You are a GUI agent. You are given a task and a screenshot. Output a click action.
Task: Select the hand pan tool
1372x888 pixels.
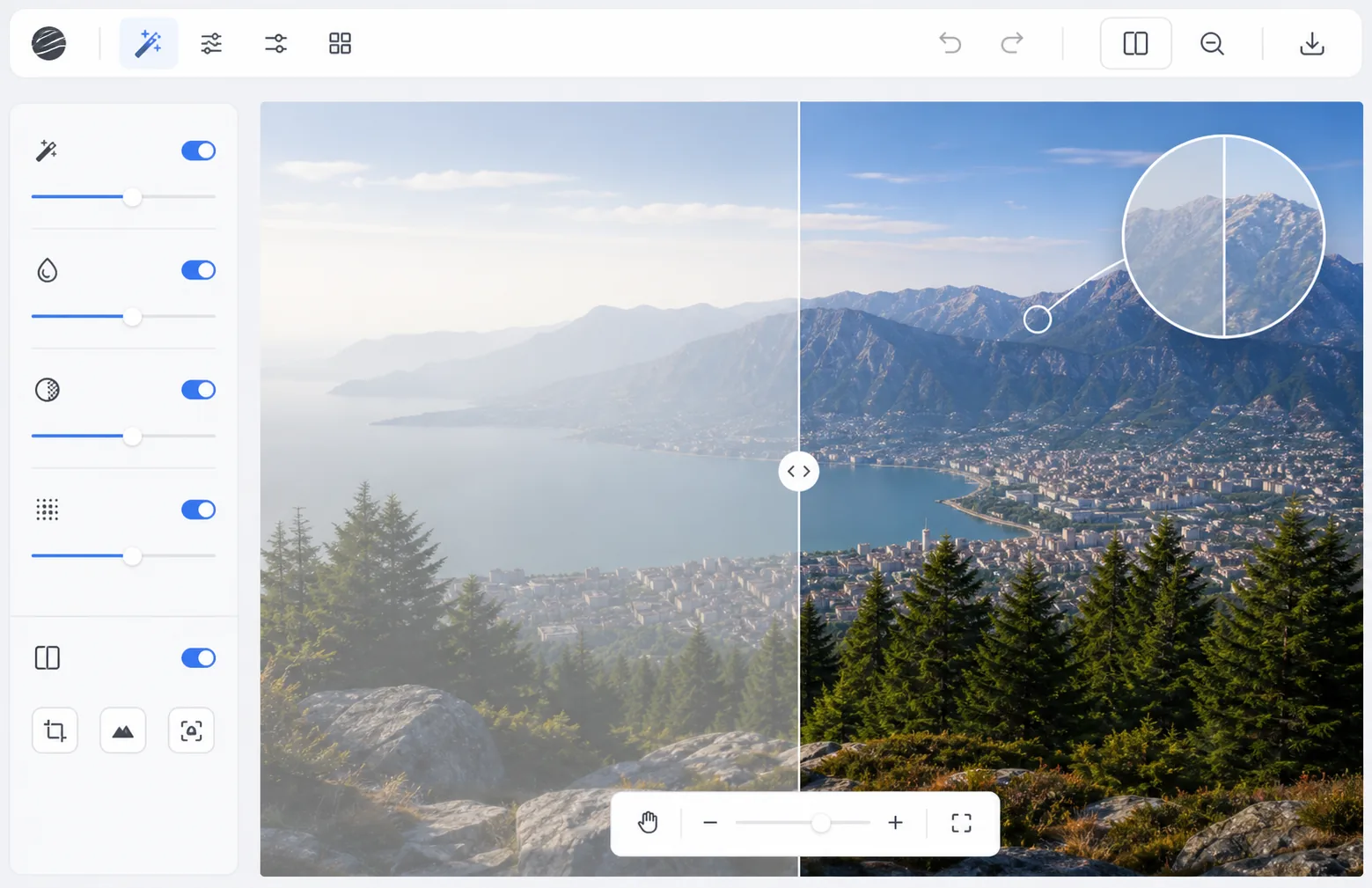(648, 823)
